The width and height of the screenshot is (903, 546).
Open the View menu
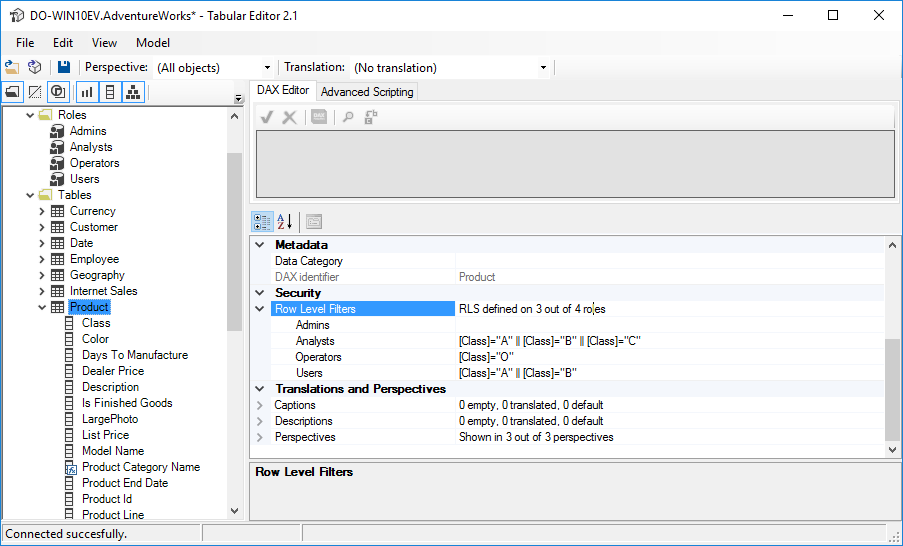104,43
